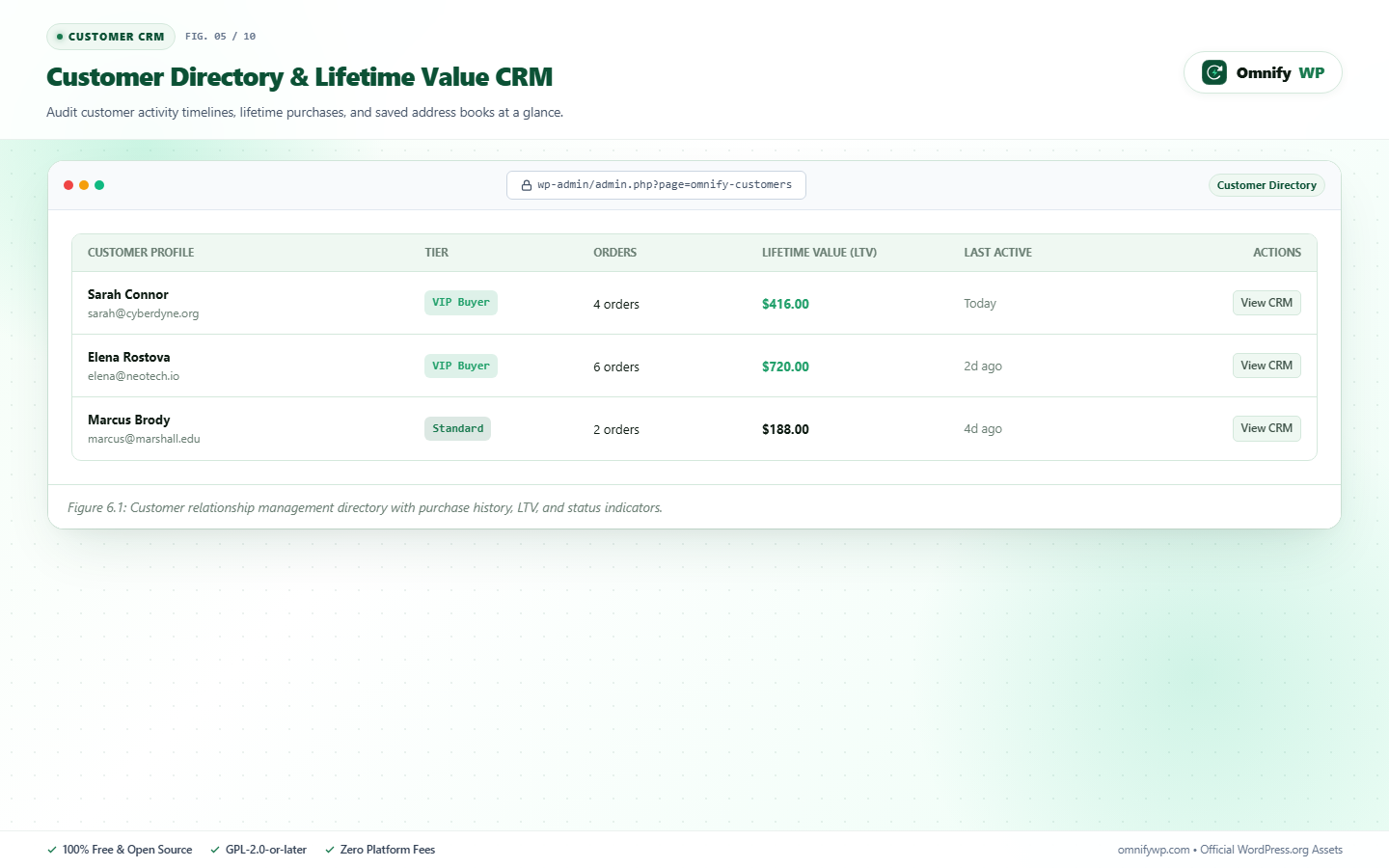This screenshot has height=868, width=1389.
Task: Open View CRM for Marcus Brody
Action: (1266, 428)
